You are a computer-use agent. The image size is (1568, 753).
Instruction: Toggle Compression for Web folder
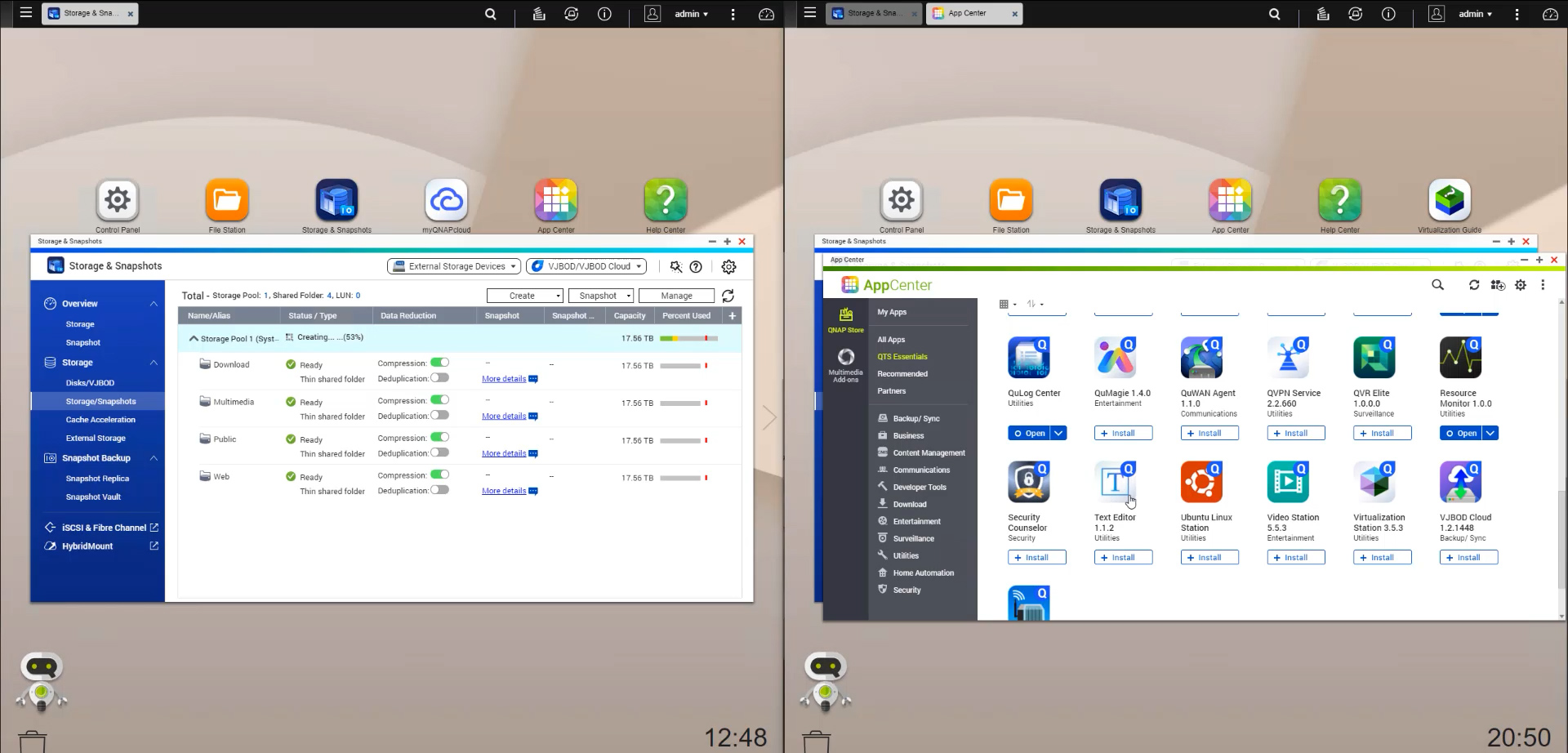pos(439,475)
